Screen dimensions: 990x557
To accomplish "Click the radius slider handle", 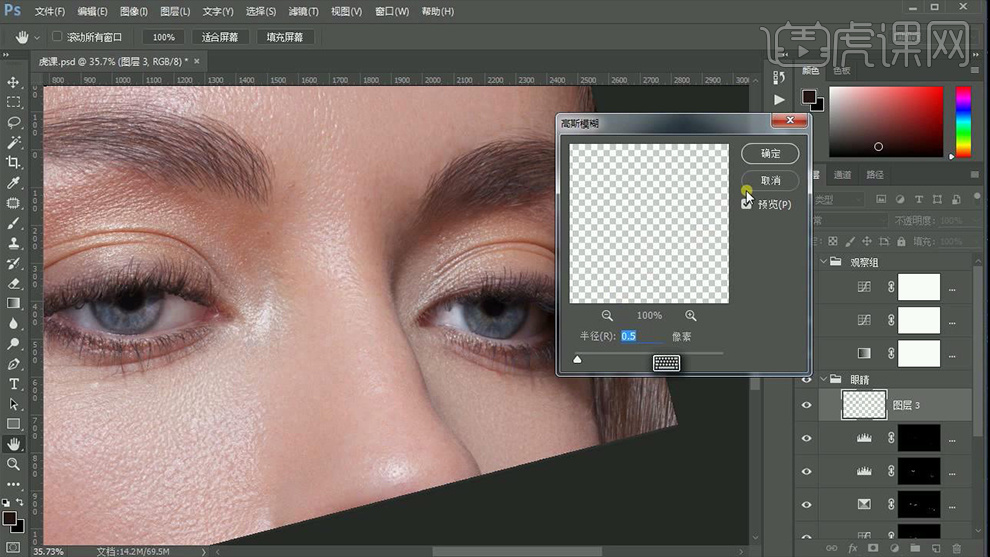I will coord(577,359).
